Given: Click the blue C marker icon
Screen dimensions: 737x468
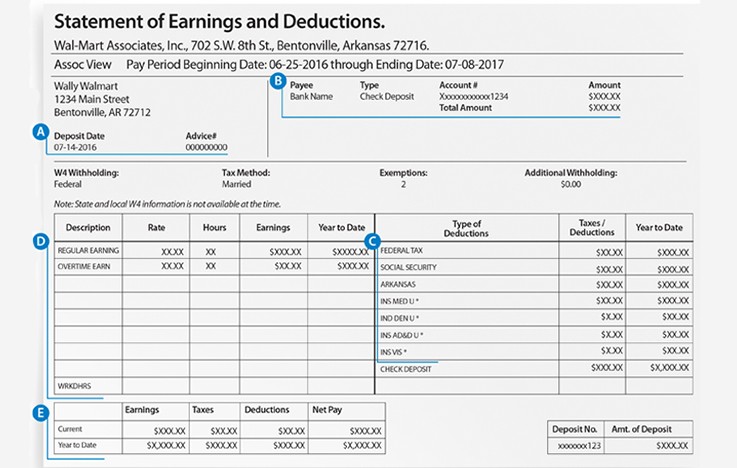Looking at the screenshot, I should (x=371, y=240).
